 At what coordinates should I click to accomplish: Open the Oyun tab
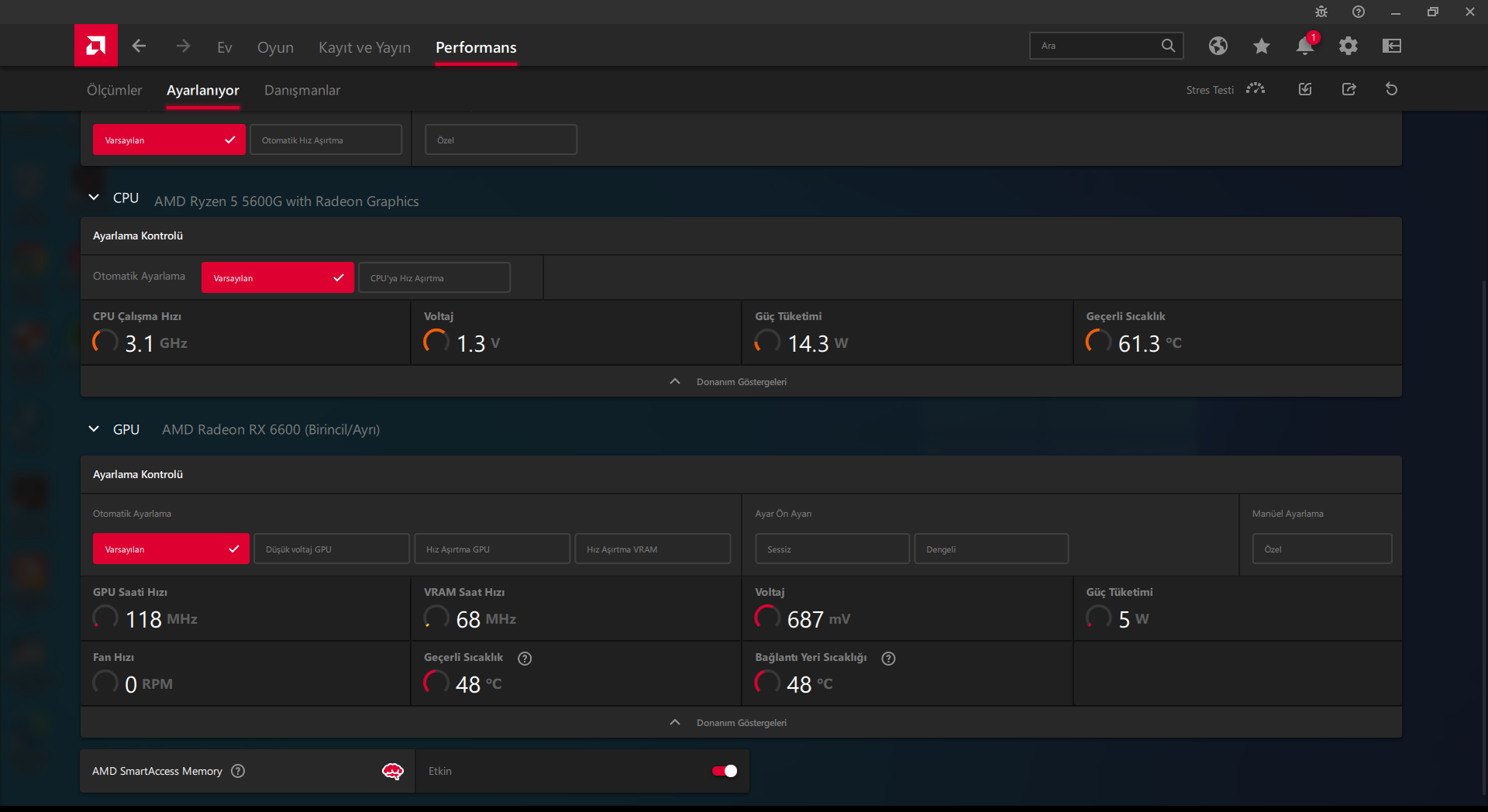[275, 47]
